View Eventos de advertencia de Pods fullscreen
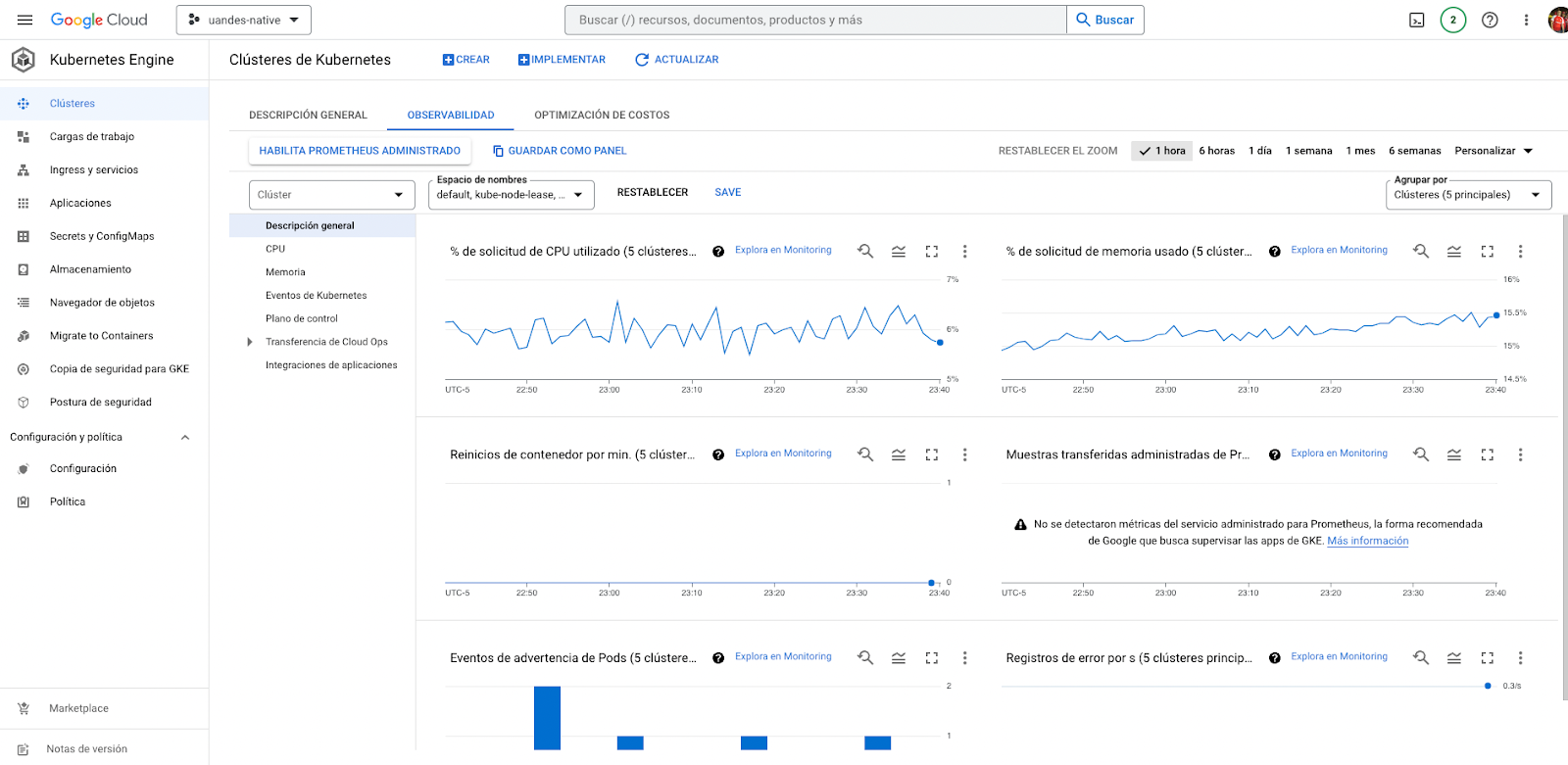 coord(932,658)
